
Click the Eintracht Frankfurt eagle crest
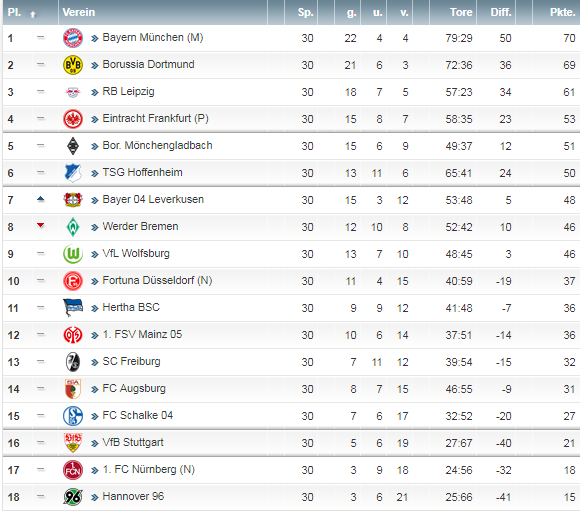click(x=73, y=119)
